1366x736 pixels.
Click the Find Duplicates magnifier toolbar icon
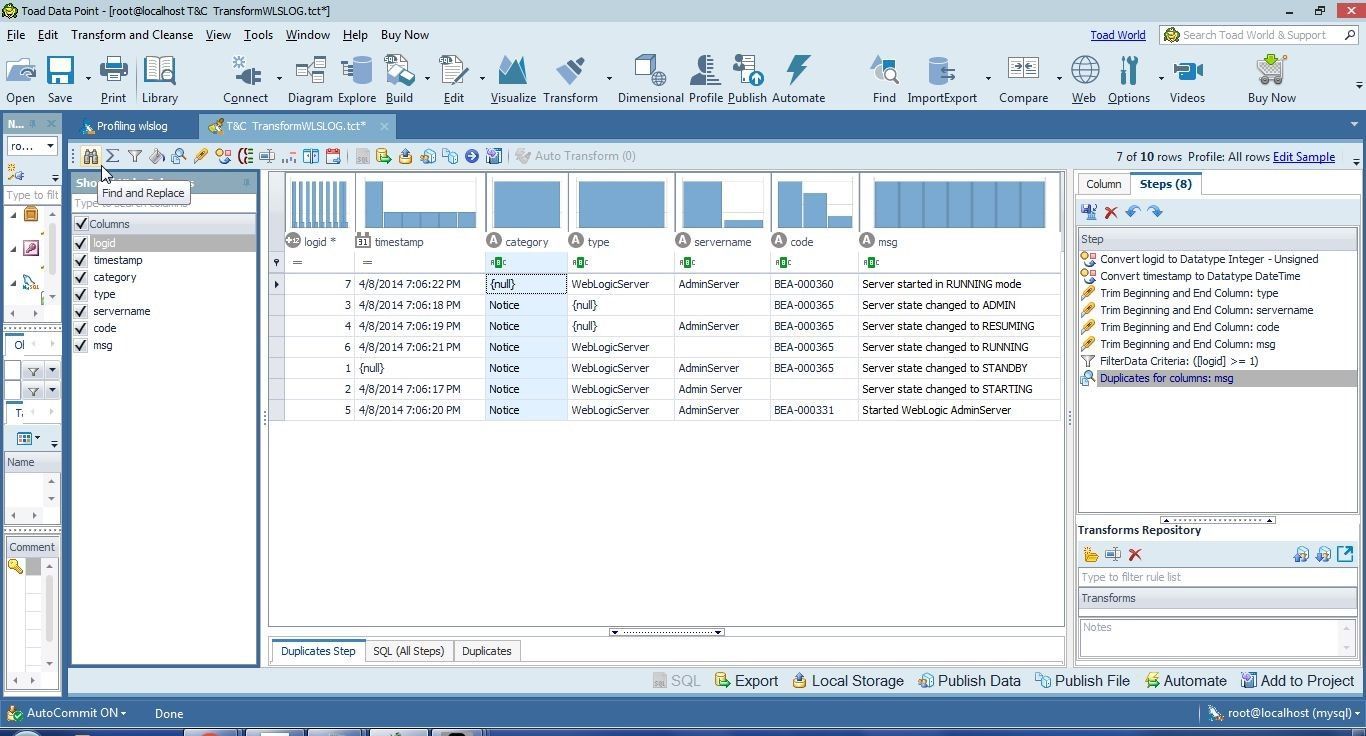coord(179,156)
